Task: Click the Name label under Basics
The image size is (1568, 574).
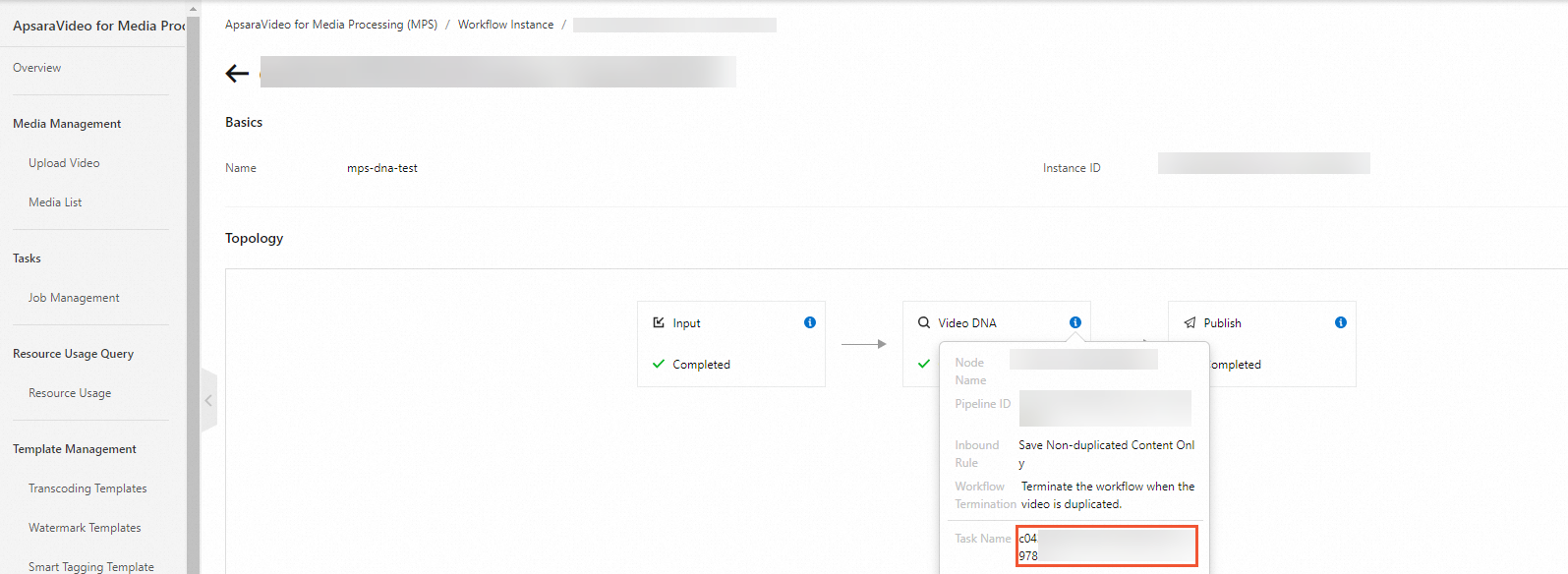Action: point(241,168)
